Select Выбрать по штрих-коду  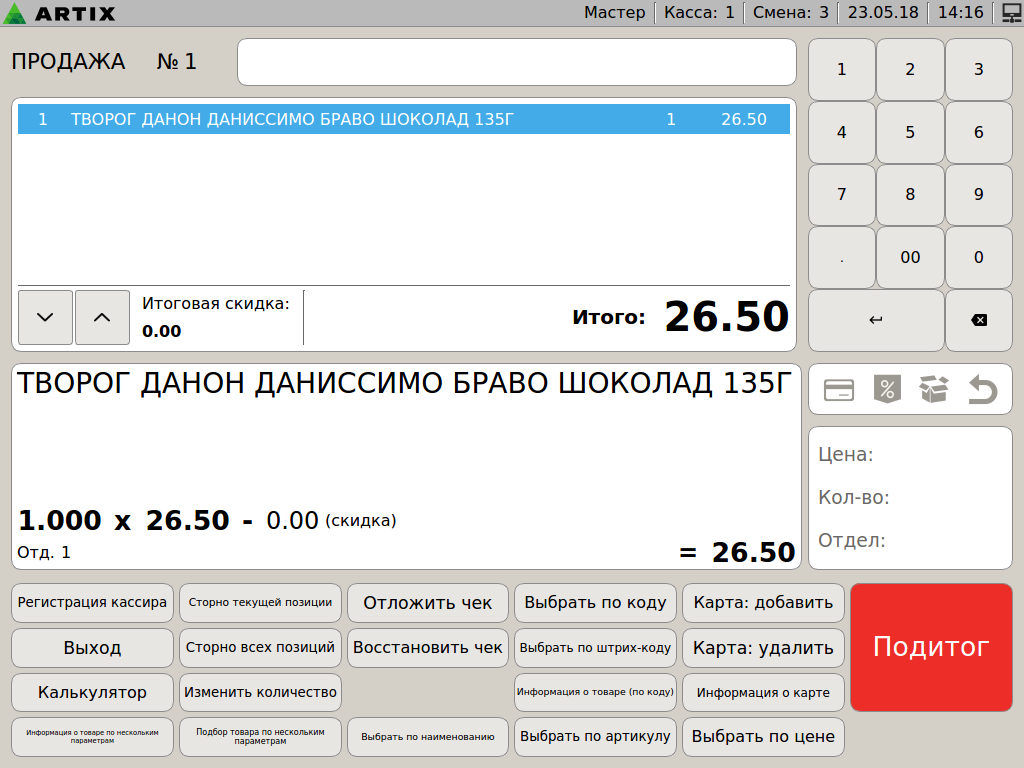(x=594, y=647)
